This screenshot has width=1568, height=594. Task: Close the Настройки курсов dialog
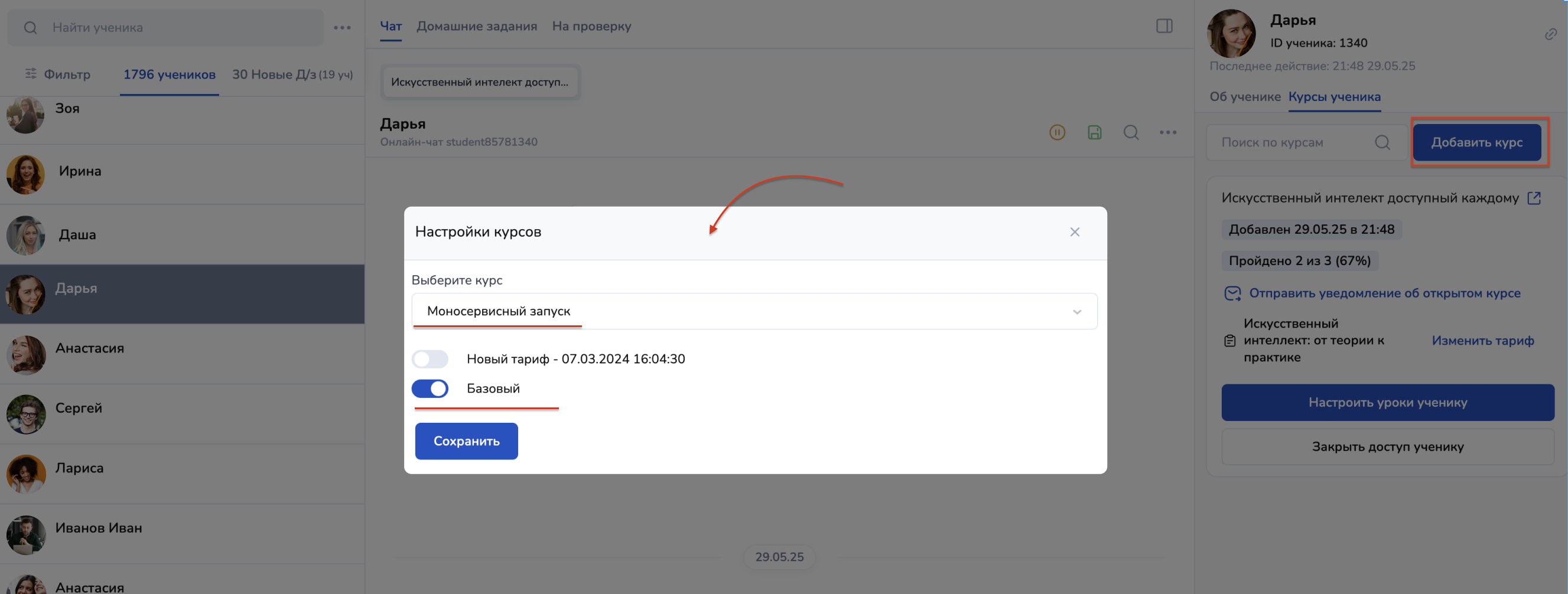point(1074,232)
